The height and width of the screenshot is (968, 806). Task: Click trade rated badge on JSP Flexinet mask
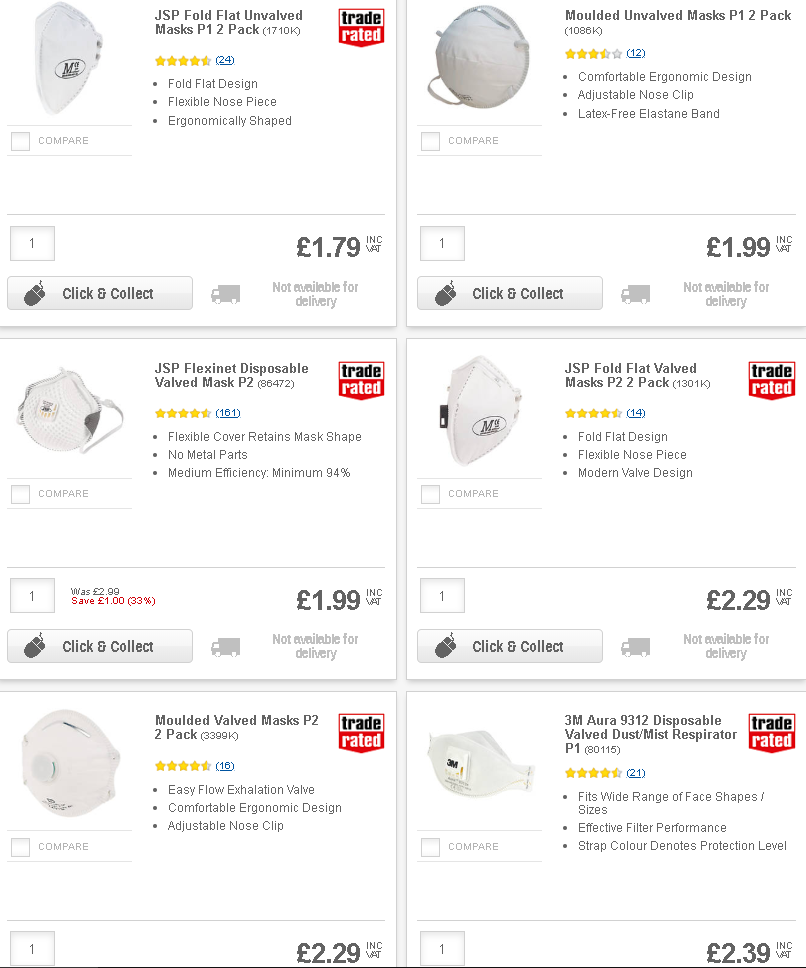(362, 380)
